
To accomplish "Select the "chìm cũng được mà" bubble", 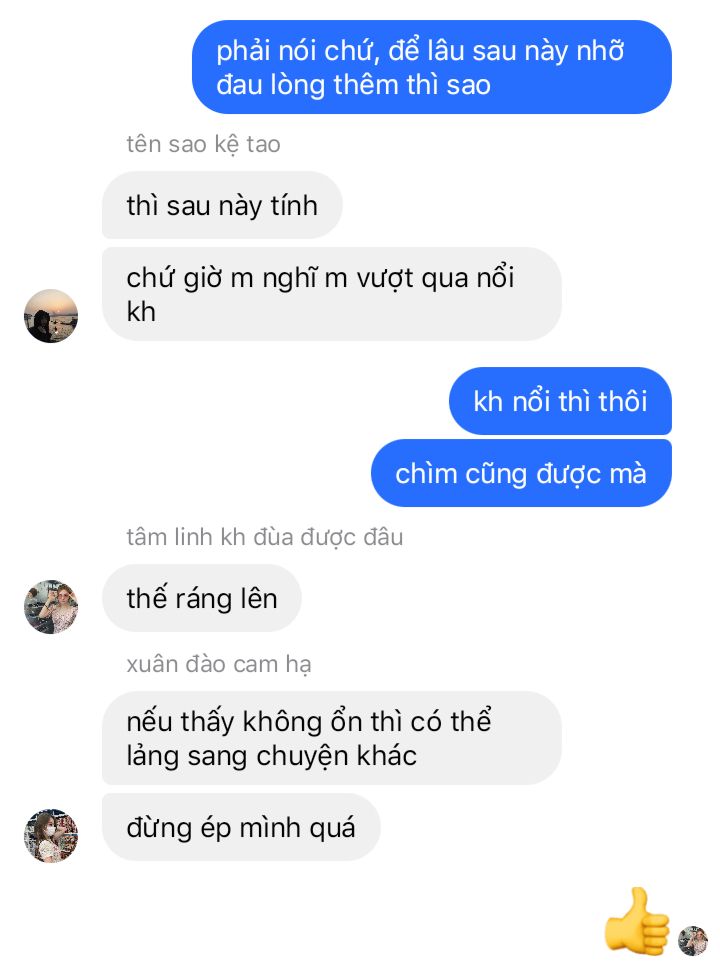I will tap(521, 473).
